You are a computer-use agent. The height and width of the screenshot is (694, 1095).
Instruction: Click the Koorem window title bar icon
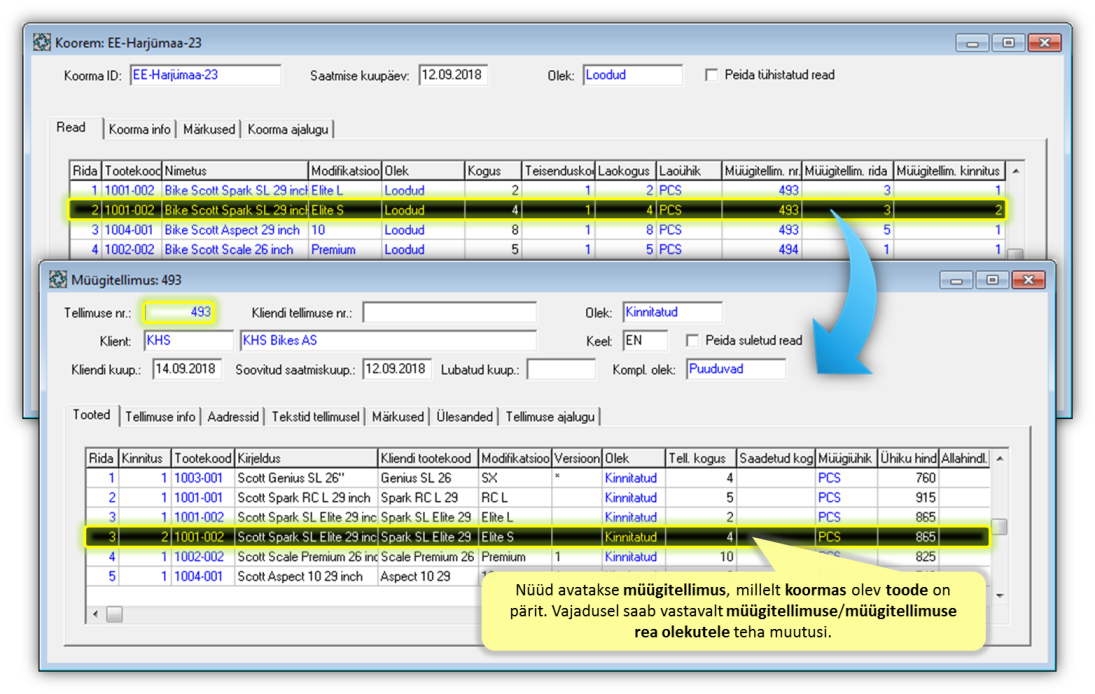(42, 43)
